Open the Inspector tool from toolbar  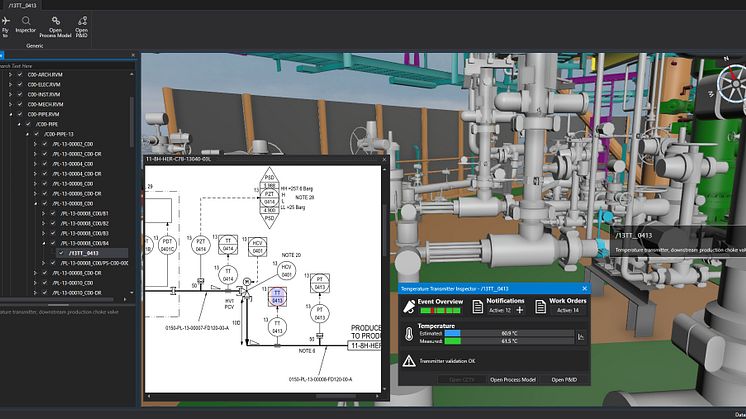[x=26, y=25]
